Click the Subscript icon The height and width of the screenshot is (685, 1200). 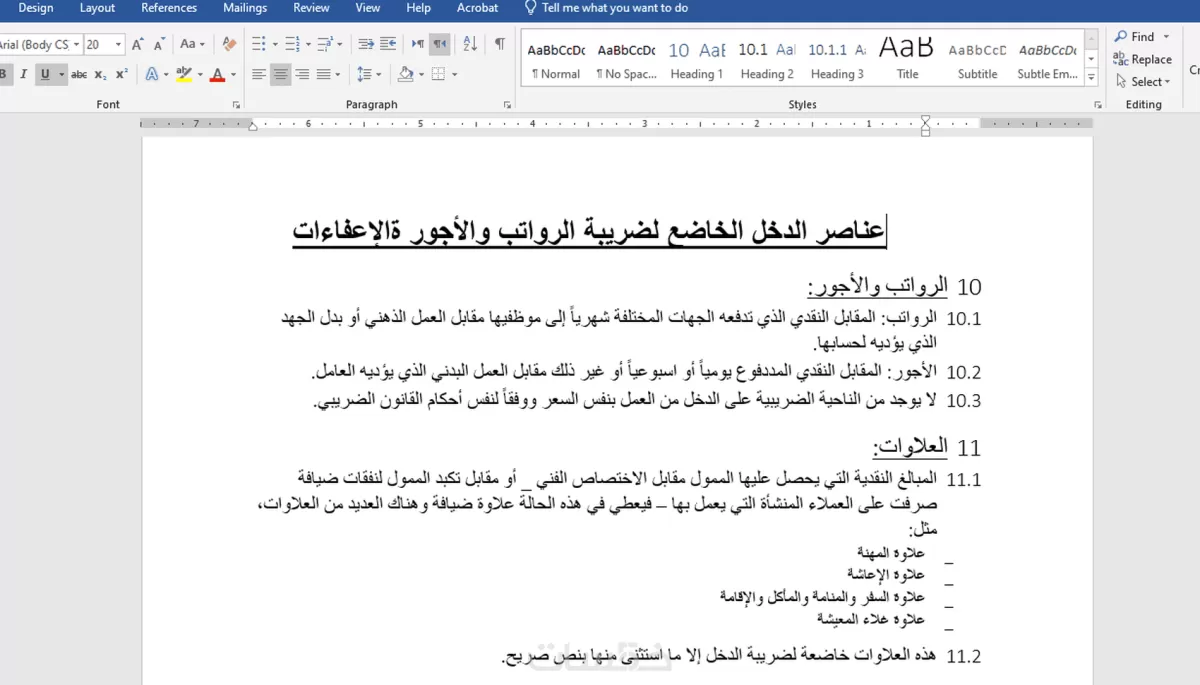101,73
